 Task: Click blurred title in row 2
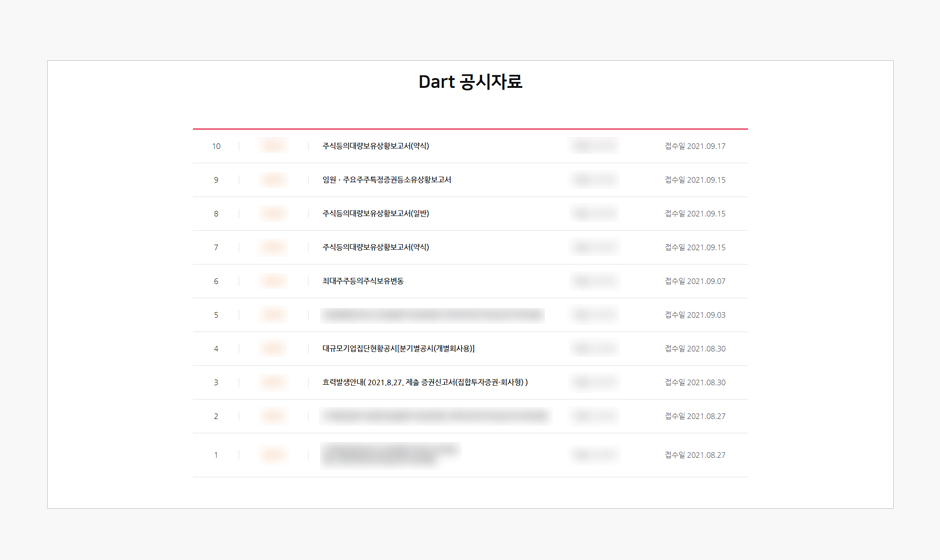click(435, 416)
